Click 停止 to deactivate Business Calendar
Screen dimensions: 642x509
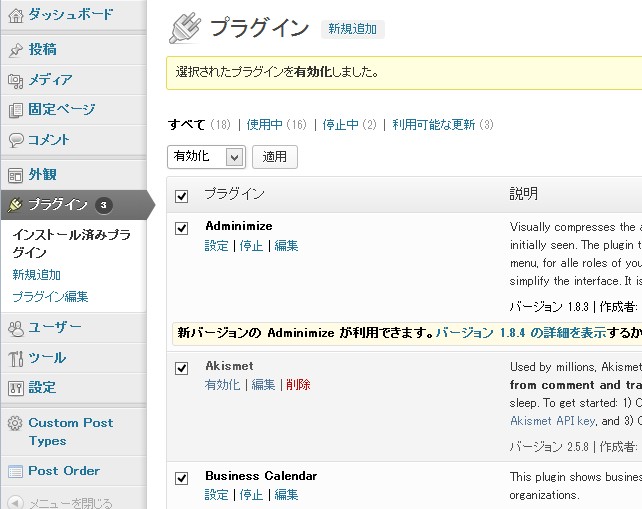pyautogui.click(x=251, y=495)
